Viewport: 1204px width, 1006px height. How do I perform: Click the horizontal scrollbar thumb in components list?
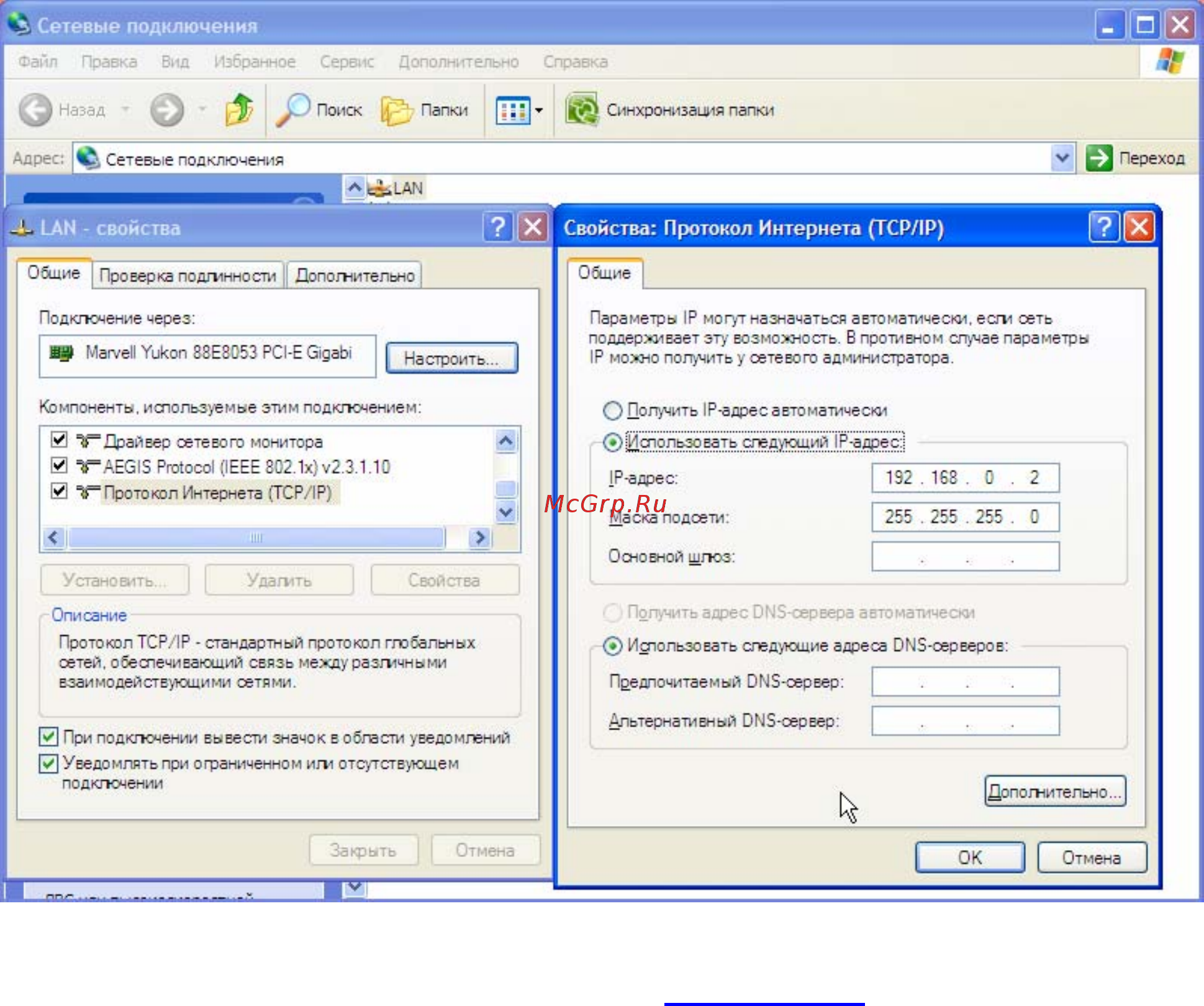pos(256,537)
